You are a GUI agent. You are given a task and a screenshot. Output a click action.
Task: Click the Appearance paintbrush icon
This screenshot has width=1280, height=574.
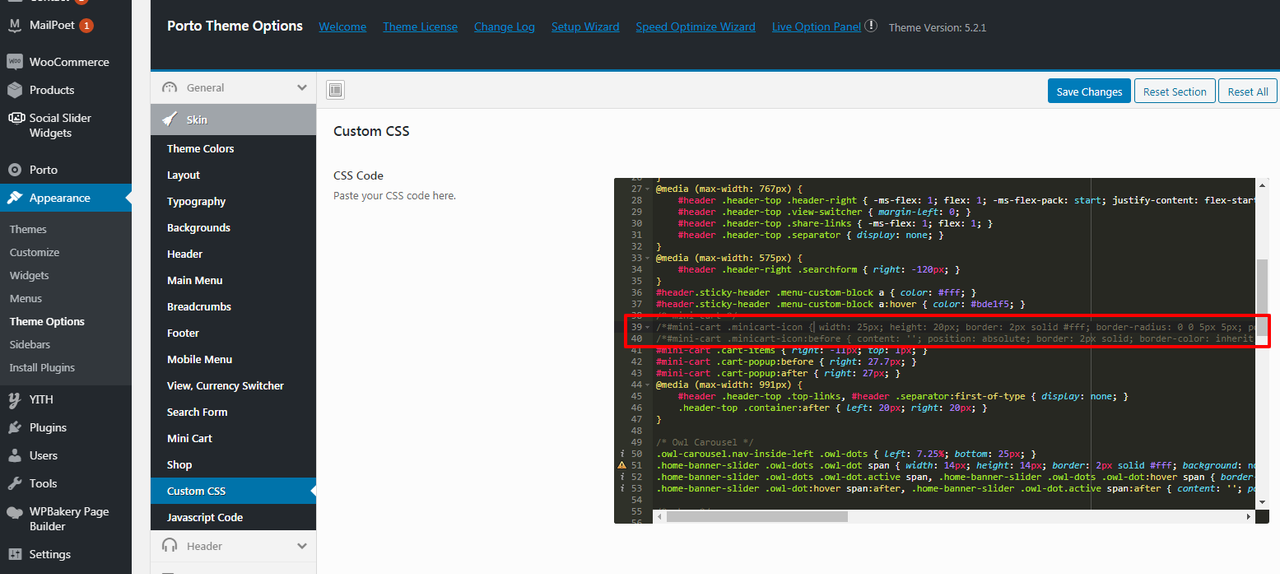tap(15, 198)
